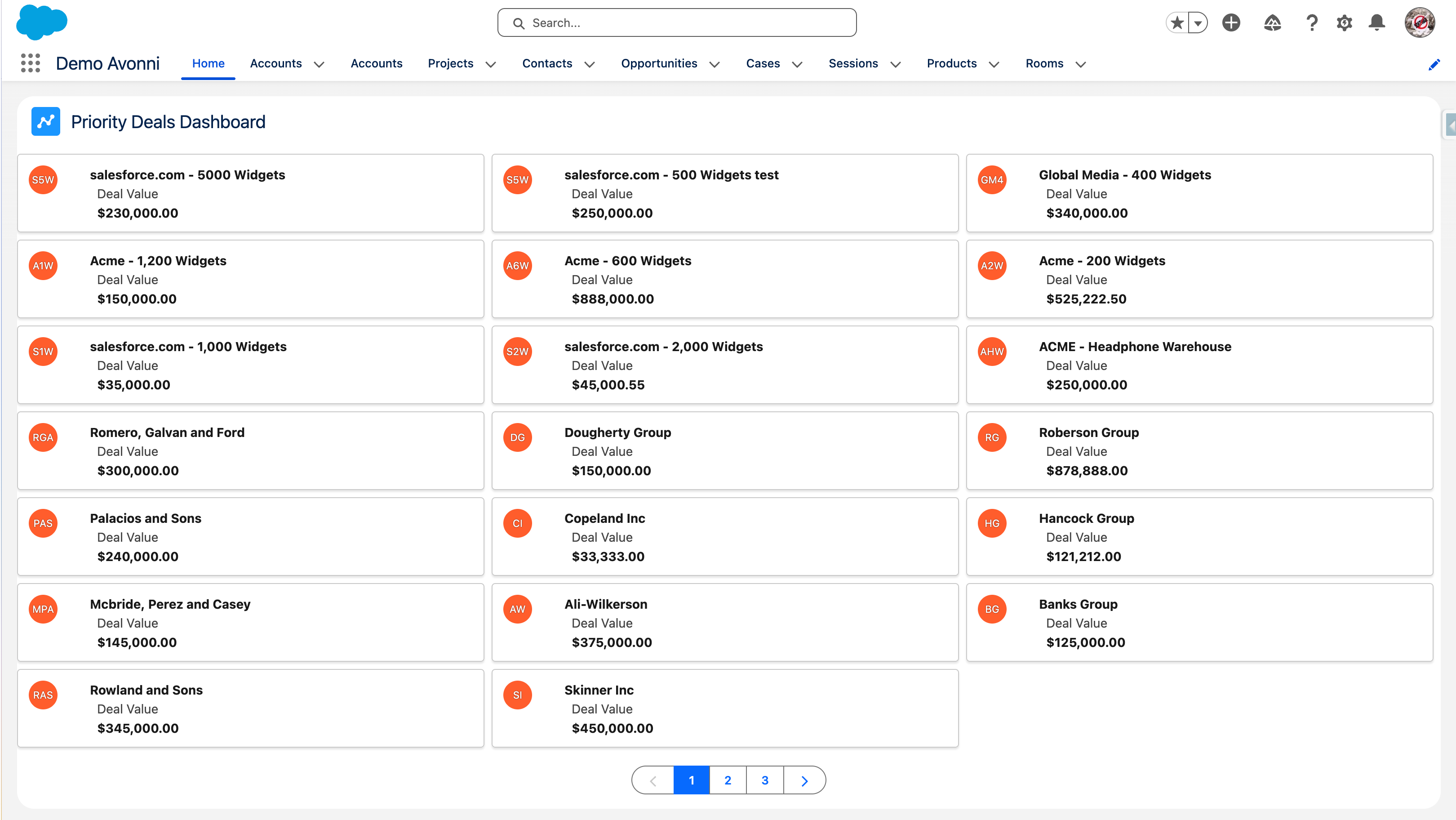The width and height of the screenshot is (1456, 820).
Task: Open the Accounts tab without a chevron
Action: [377, 63]
